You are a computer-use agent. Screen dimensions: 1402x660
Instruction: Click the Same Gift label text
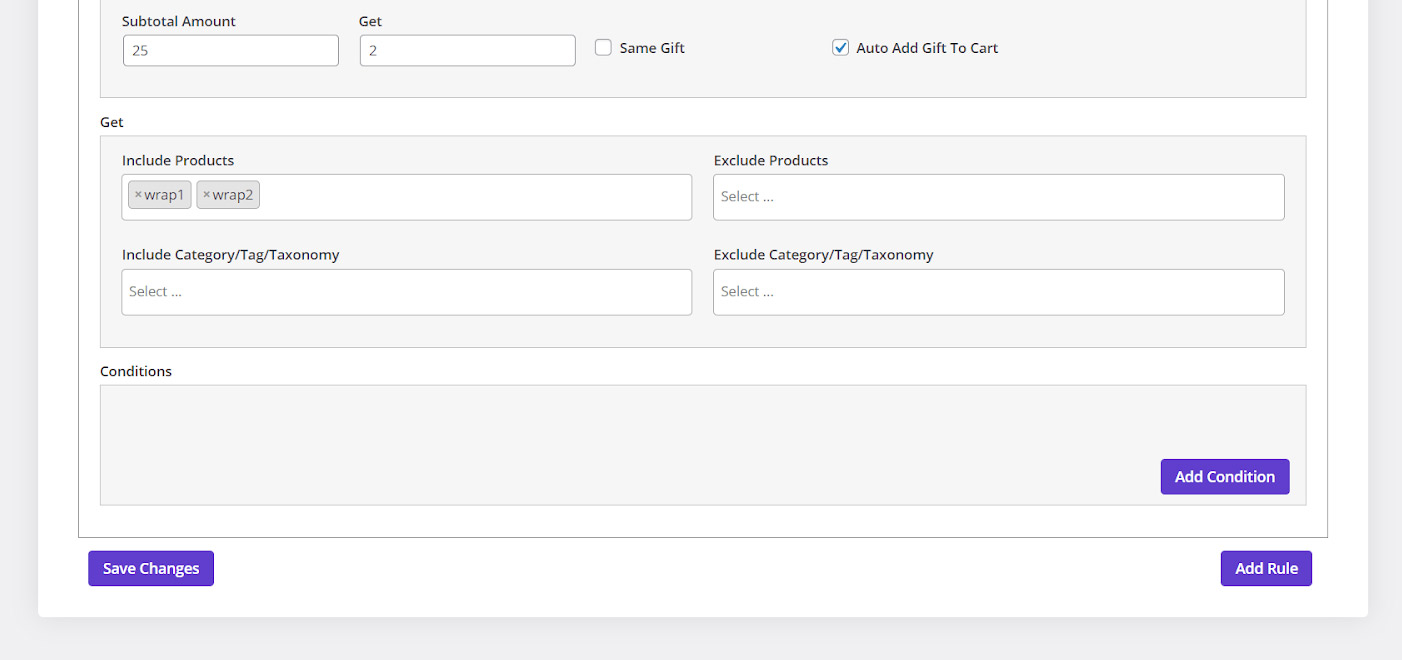coord(652,48)
